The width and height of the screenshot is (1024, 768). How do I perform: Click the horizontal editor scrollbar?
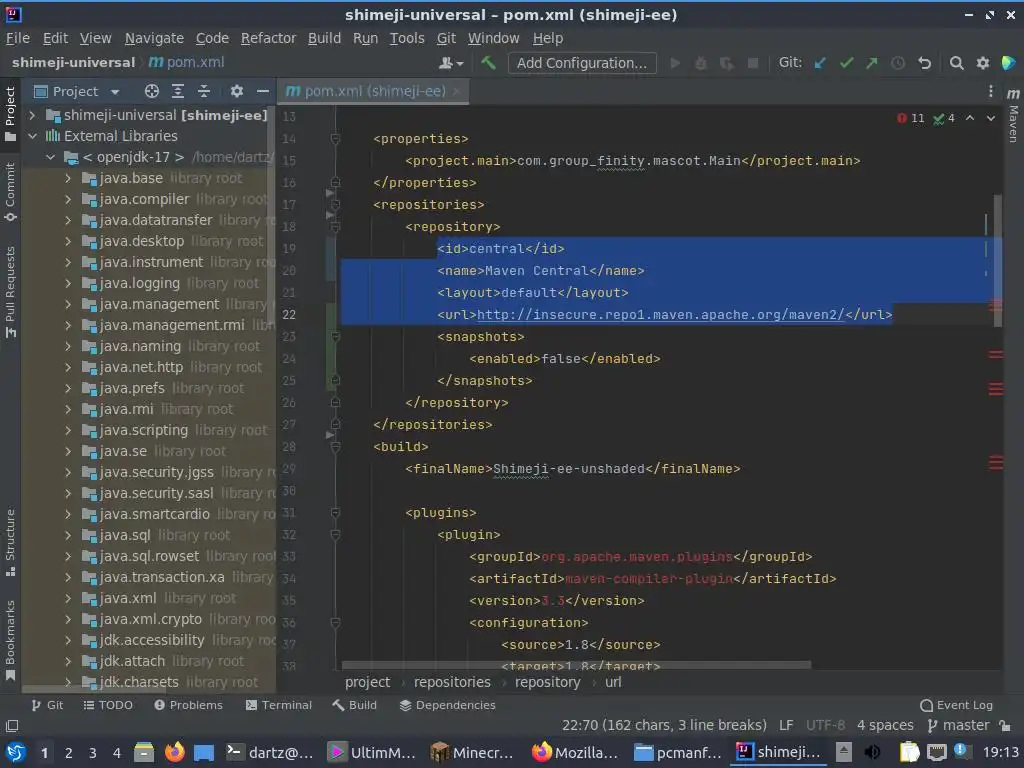pyautogui.click(x=576, y=665)
